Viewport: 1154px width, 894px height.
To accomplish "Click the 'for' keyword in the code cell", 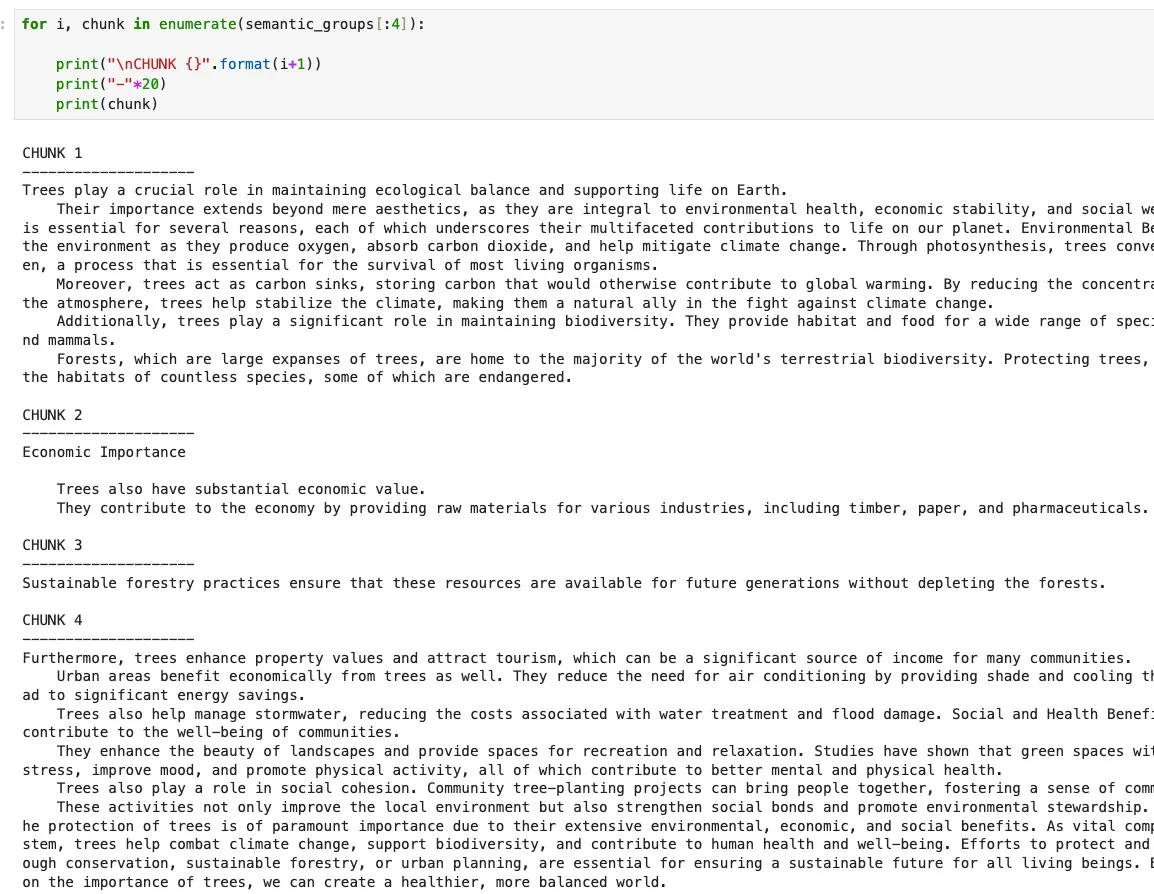I will [34, 24].
